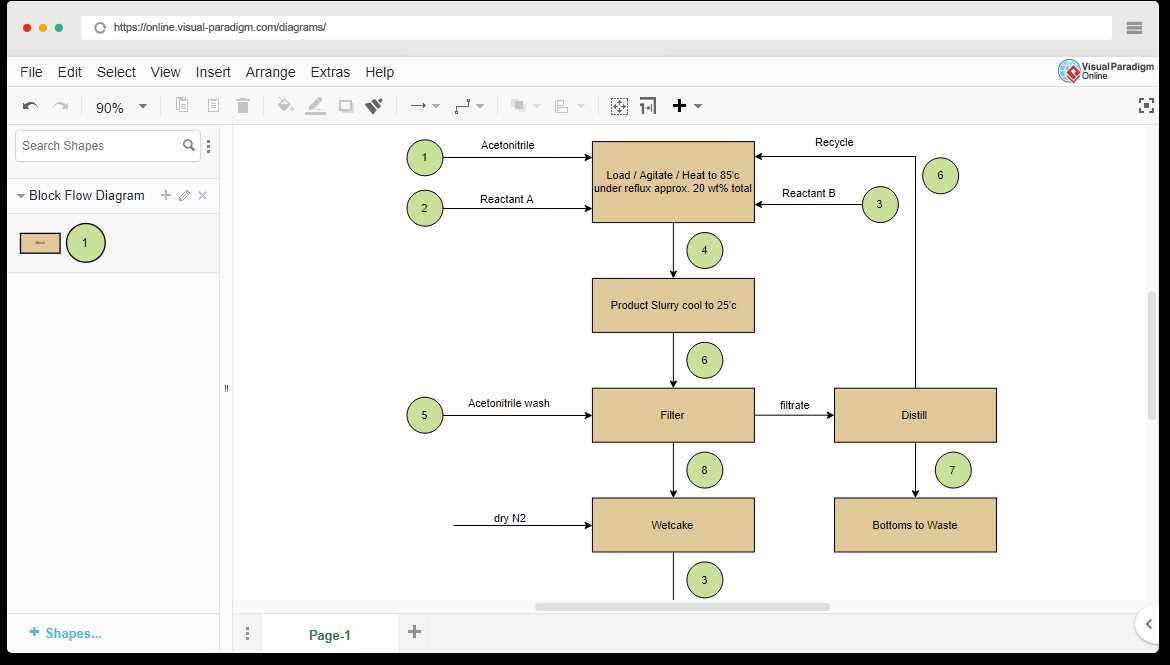This screenshot has height=665, width=1170.
Task: Expand the right format panel chevron
Action: pyautogui.click(x=1148, y=624)
